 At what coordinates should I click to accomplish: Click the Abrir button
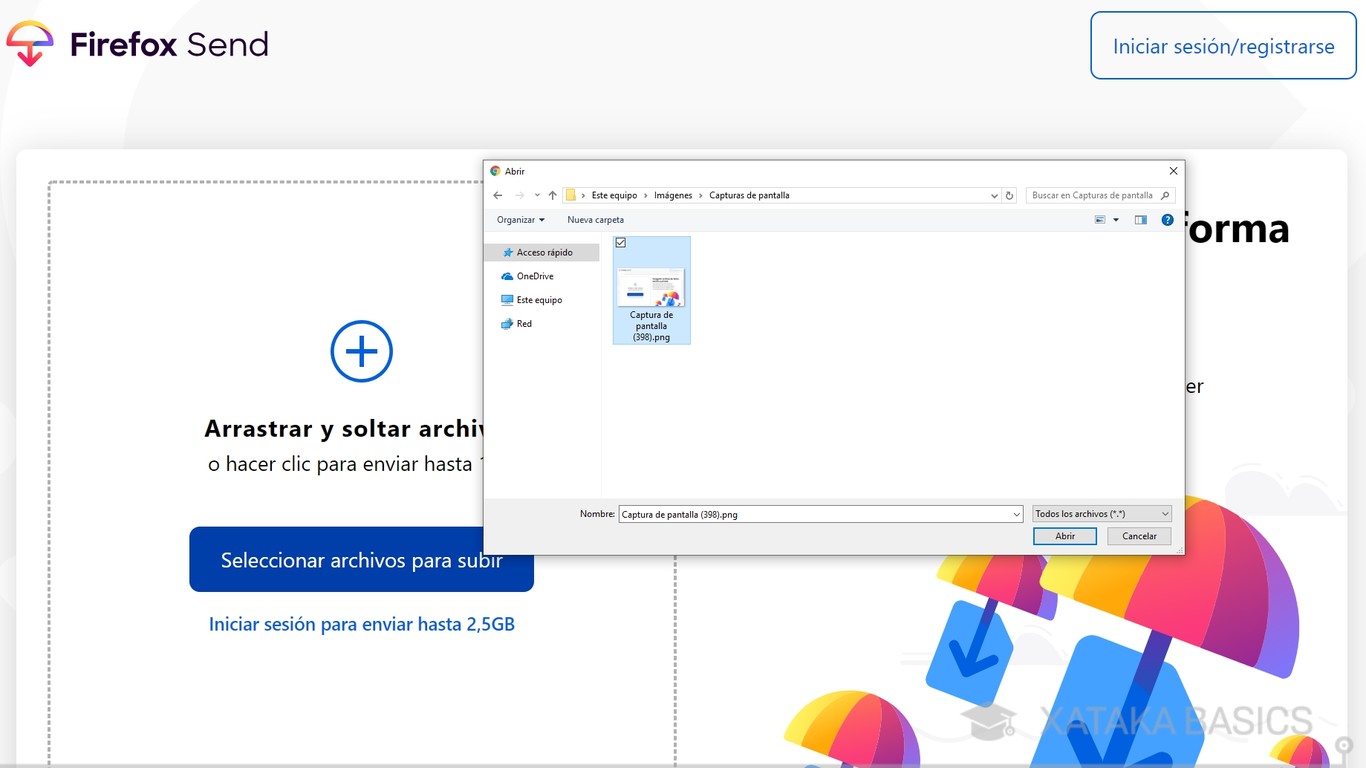point(1064,536)
